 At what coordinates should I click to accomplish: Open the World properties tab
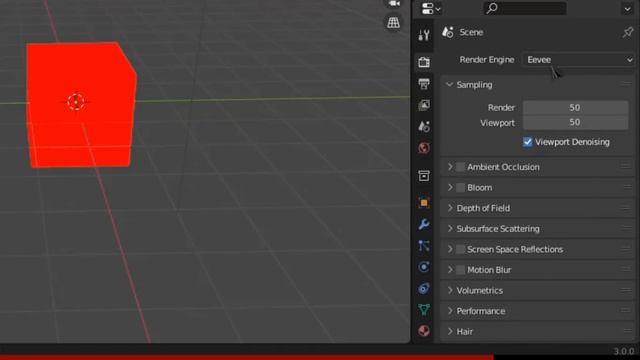pyautogui.click(x=424, y=148)
